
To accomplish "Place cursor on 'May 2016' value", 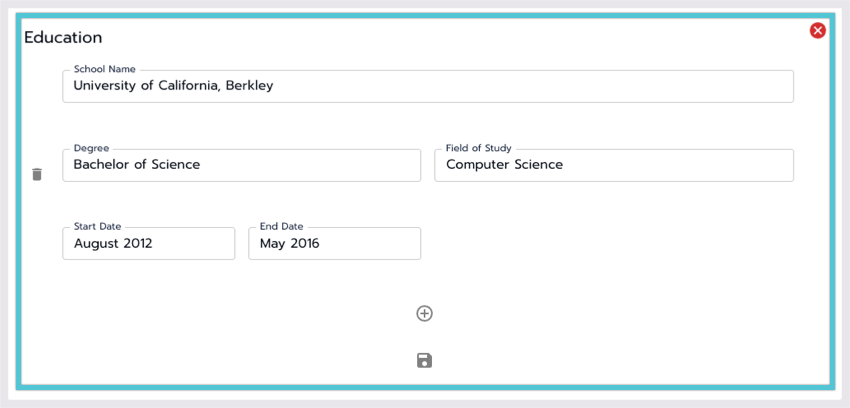I will pyautogui.click(x=290, y=243).
